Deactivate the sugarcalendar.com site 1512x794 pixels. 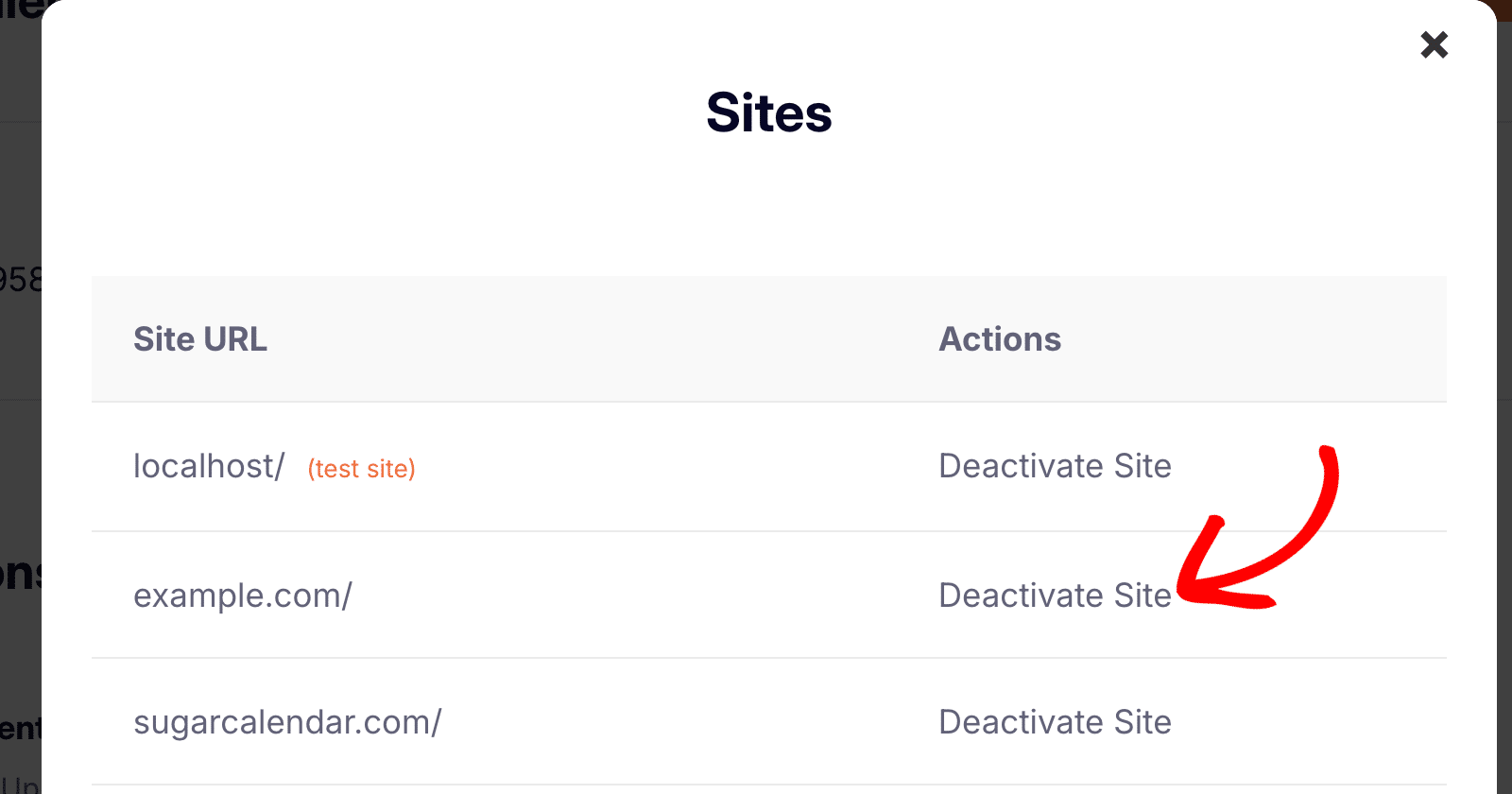coord(1054,722)
